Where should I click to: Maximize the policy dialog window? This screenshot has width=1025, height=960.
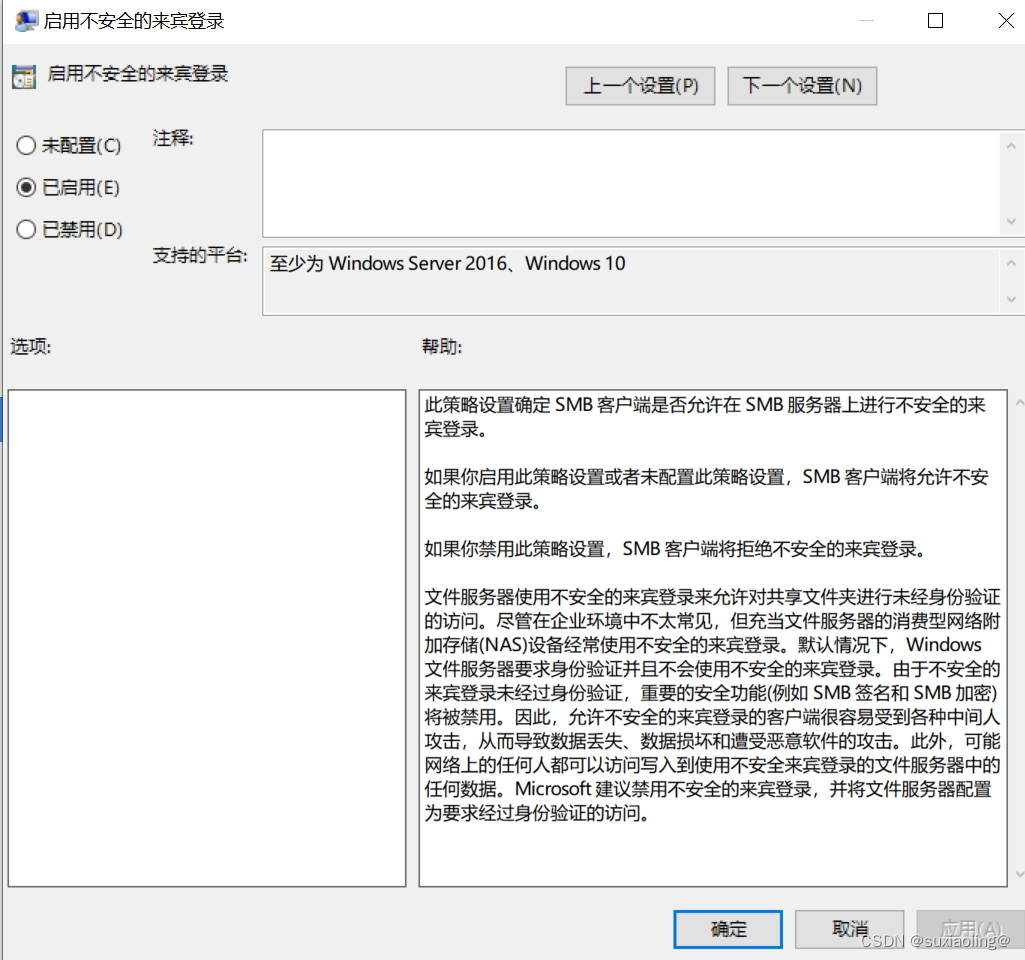pos(935,21)
